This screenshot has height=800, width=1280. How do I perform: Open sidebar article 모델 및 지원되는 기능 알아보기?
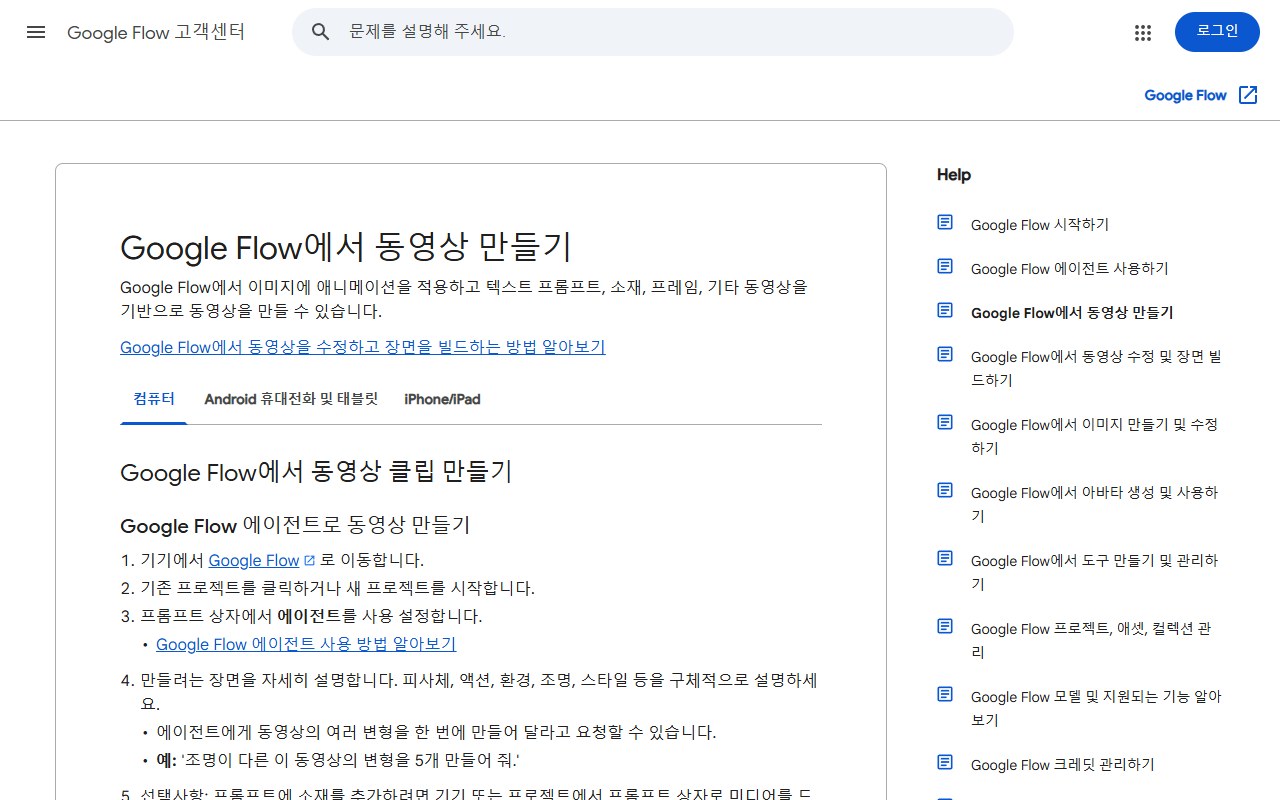1096,708
